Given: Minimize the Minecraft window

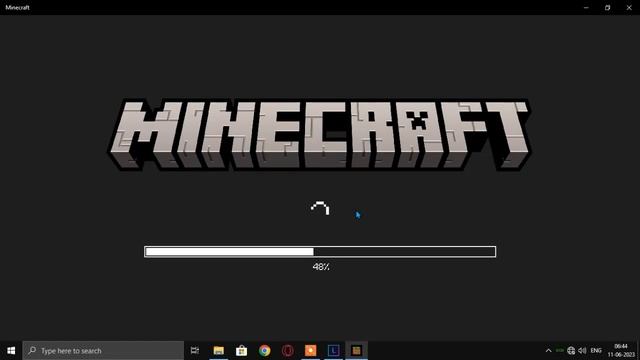Looking at the screenshot, I should [x=586, y=7].
